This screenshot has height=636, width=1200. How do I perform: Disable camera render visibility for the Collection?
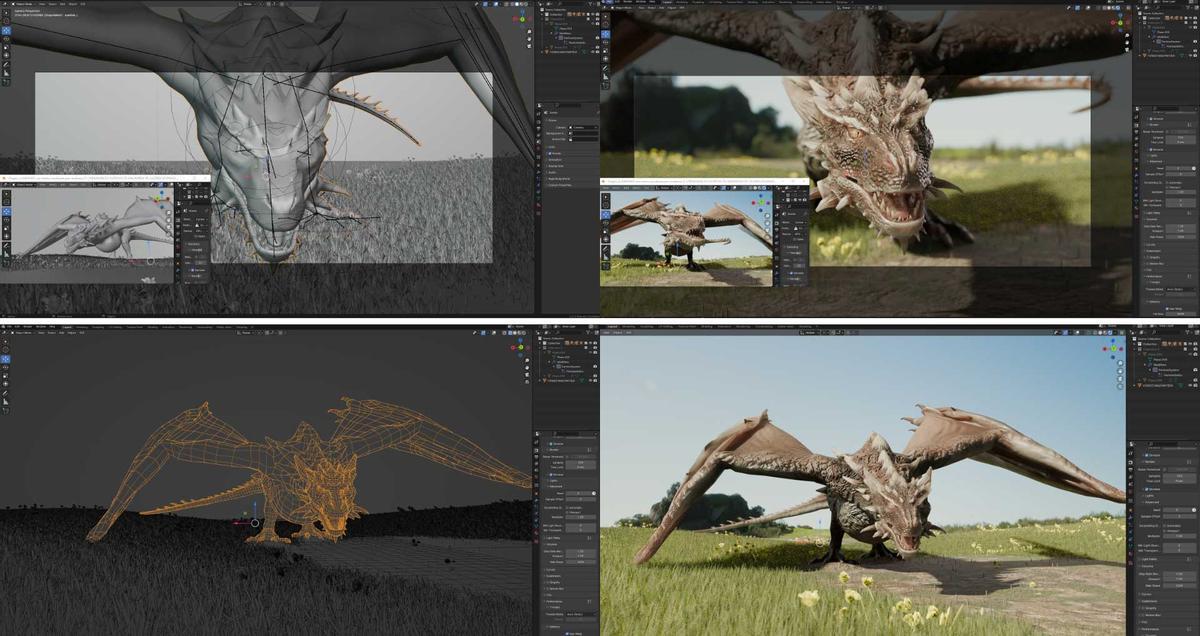(x=1195, y=344)
